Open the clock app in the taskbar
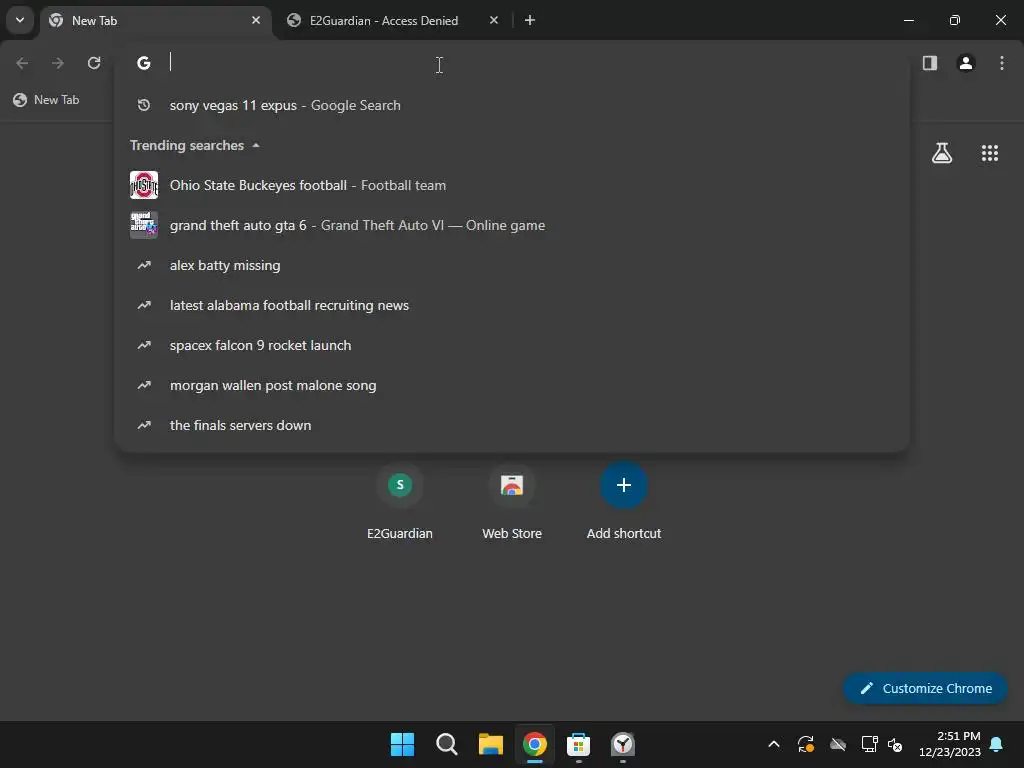The width and height of the screenshot is (1024, 768). [622, 744]
